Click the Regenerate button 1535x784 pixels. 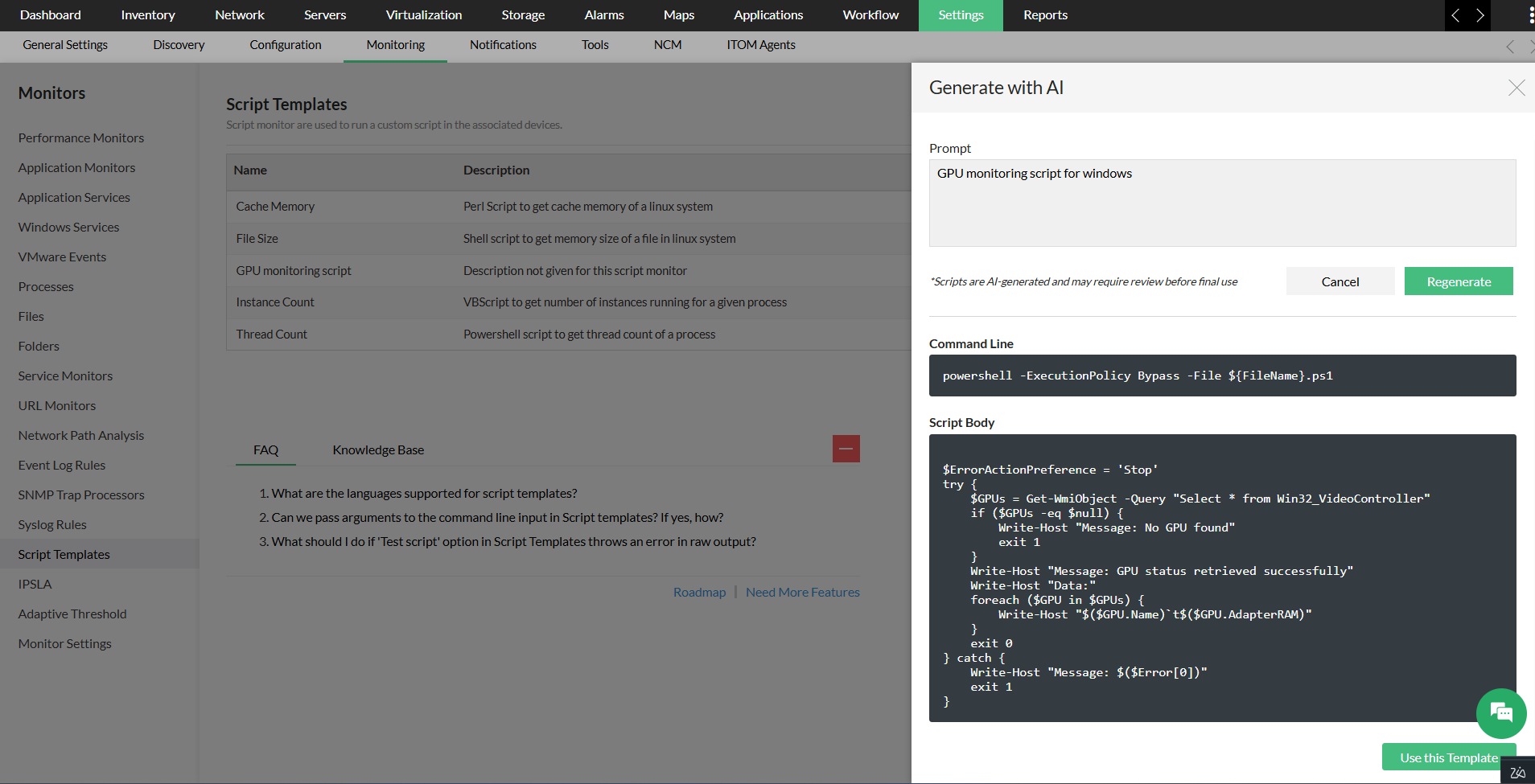coord(1458,281)
